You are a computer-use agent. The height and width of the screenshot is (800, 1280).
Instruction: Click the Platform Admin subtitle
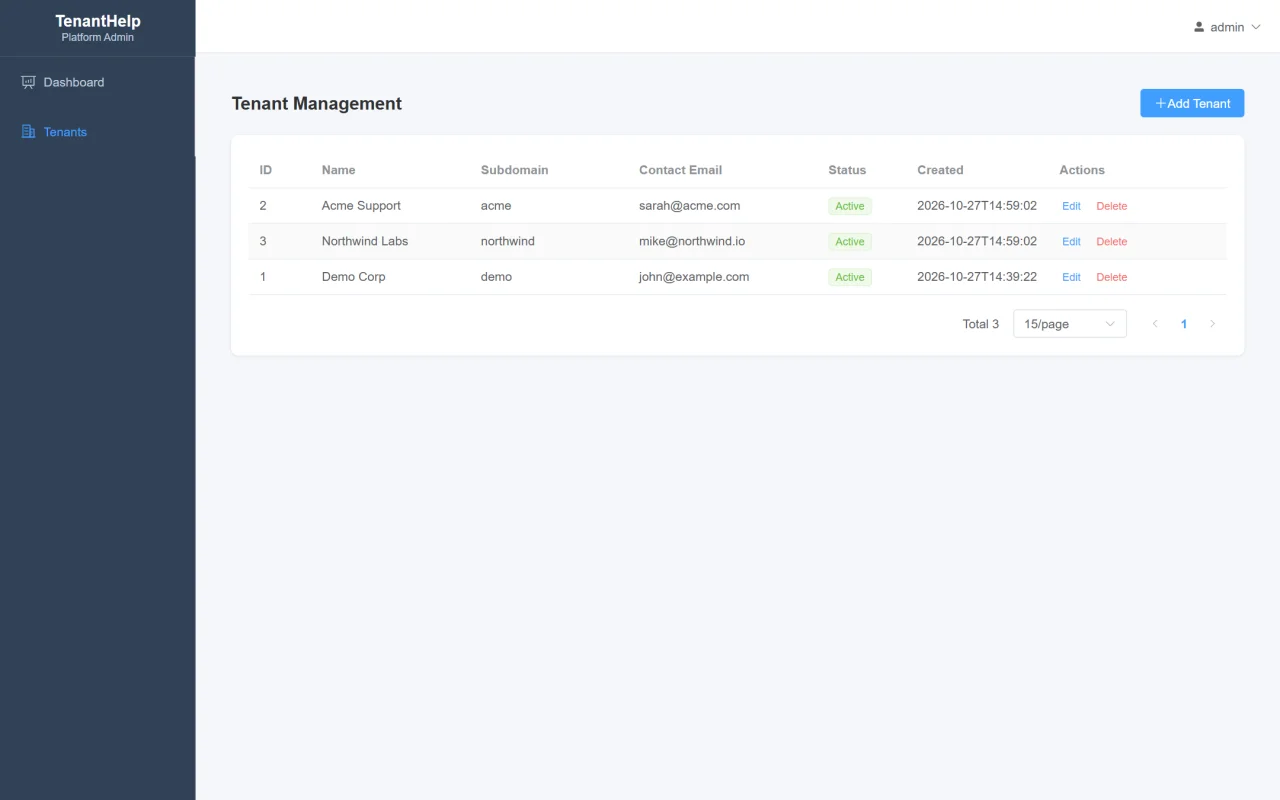(x=98, y=38)
